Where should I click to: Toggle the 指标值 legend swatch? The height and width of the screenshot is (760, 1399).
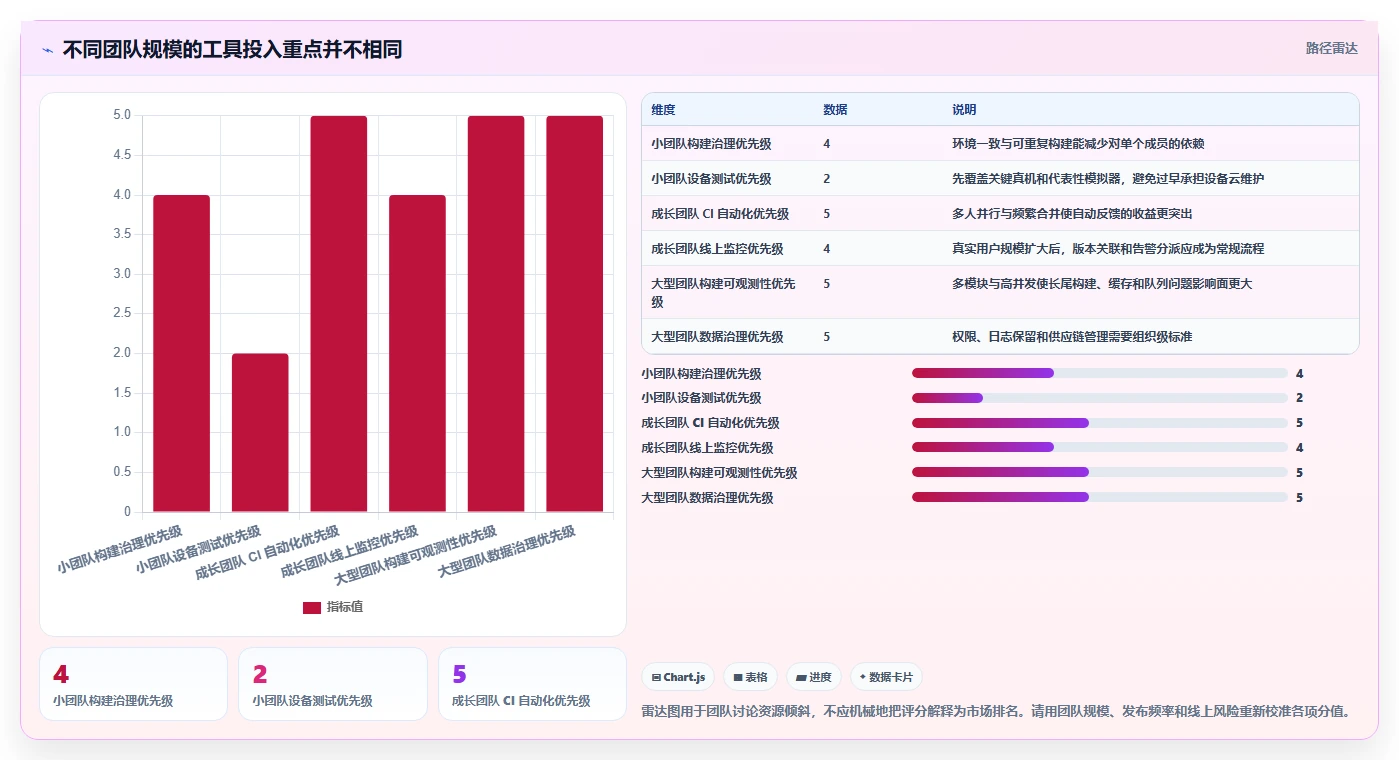coord(312,607)
